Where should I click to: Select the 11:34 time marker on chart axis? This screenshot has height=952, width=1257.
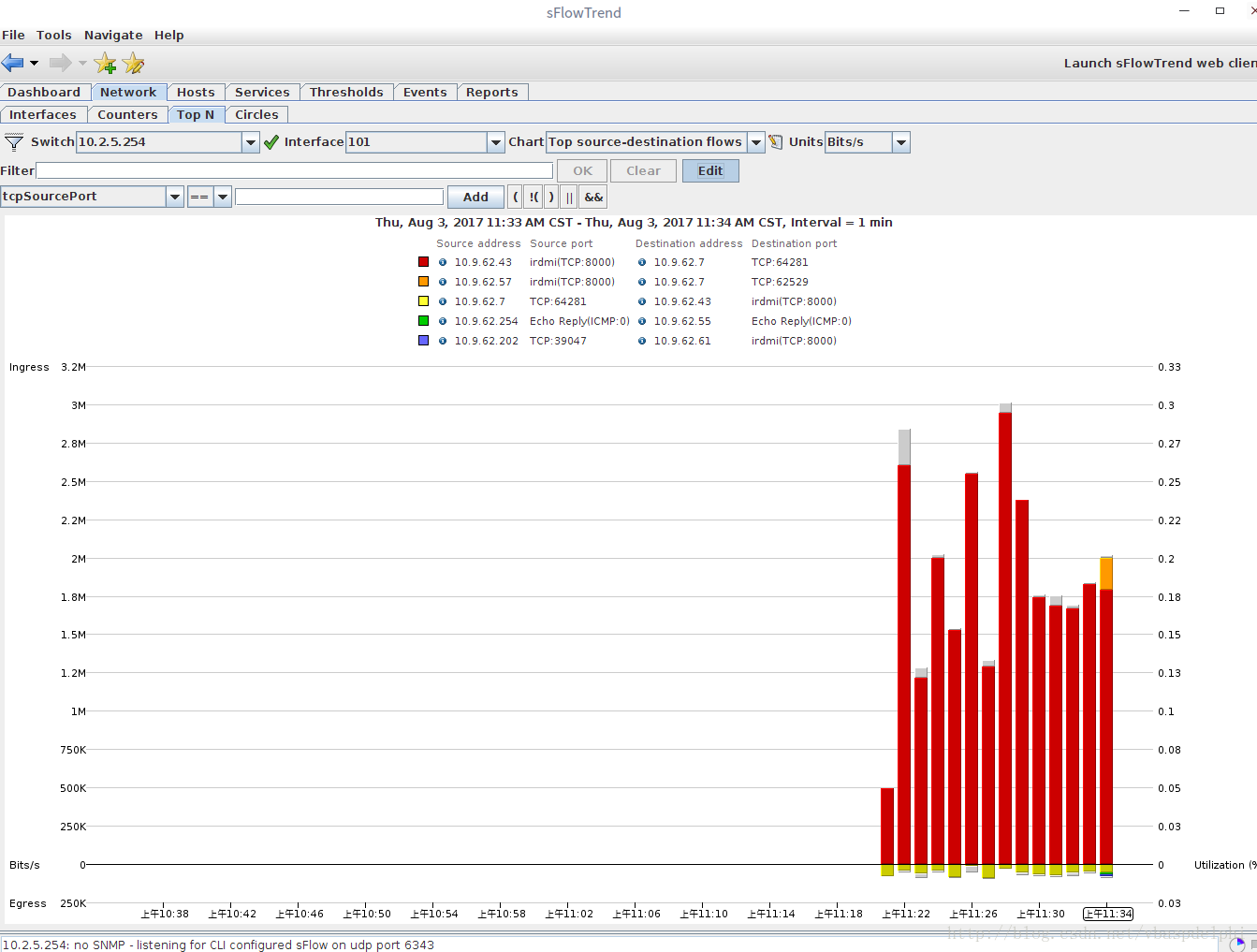tap(1108, 914)
